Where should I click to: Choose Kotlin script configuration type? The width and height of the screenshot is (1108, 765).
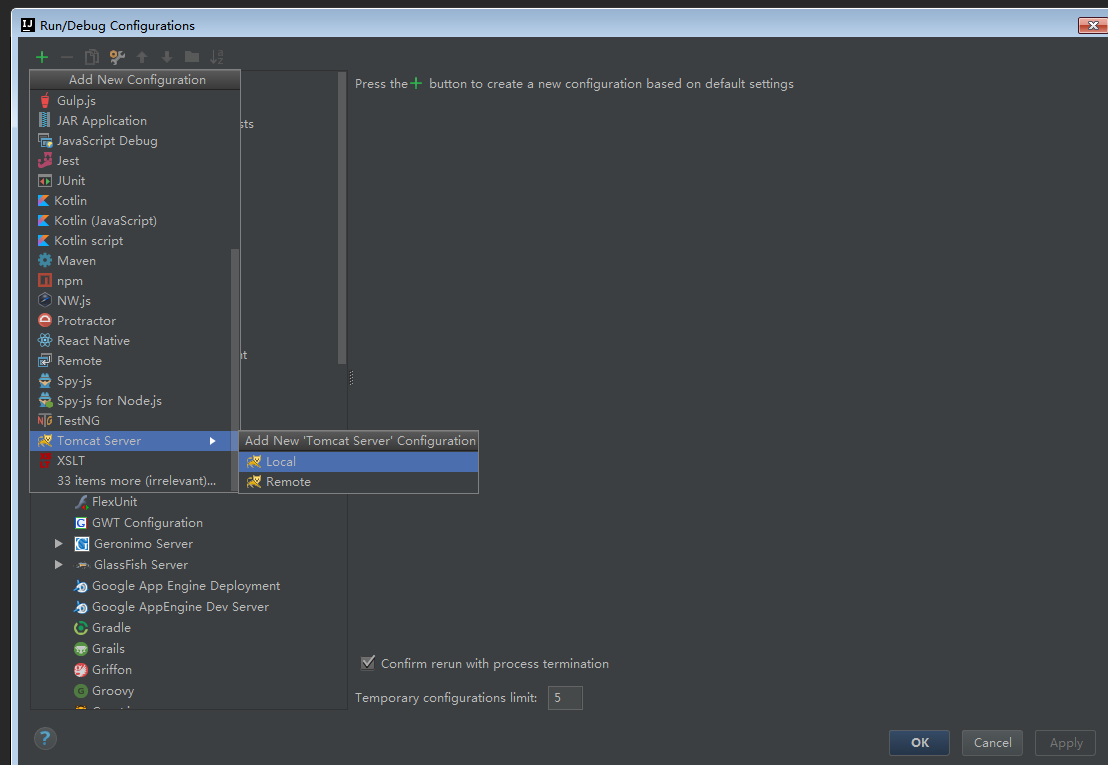[130, 241]
